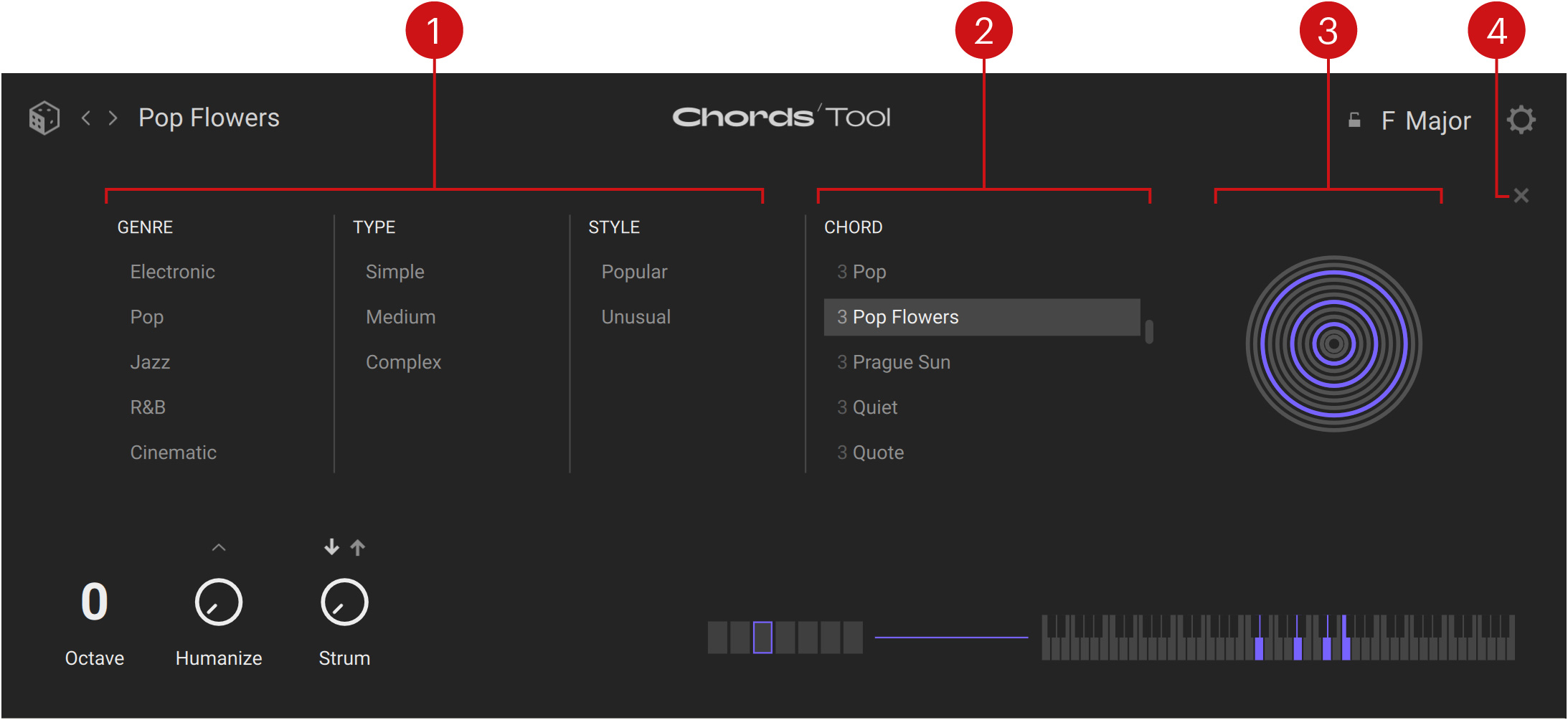Filter by Unusual style
The height and width of the screenshot is (720, 1568).
pyautogui.click(x=636, y=317)
